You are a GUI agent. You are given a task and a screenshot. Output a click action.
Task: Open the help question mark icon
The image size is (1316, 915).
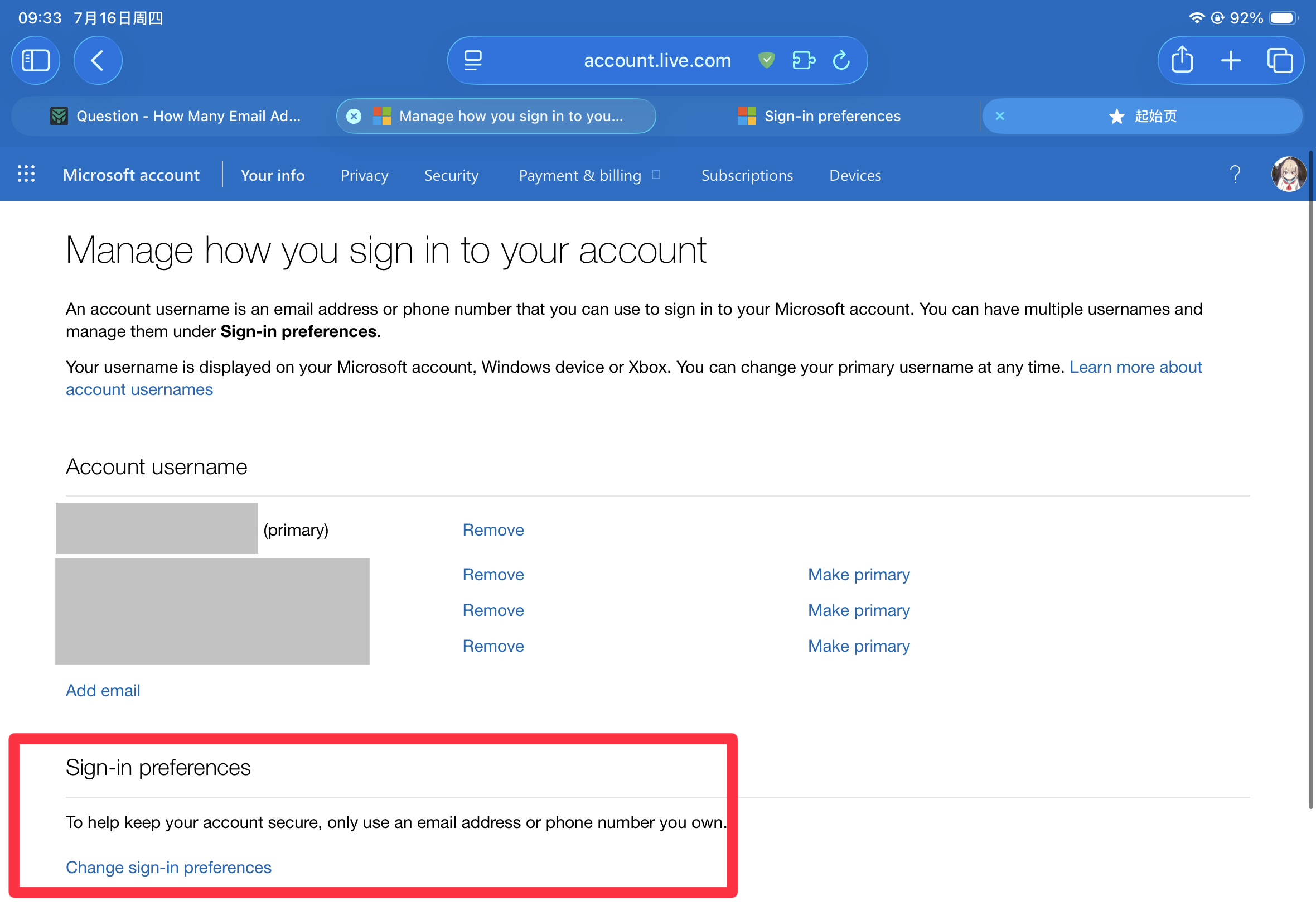(x=1235, y=174)
